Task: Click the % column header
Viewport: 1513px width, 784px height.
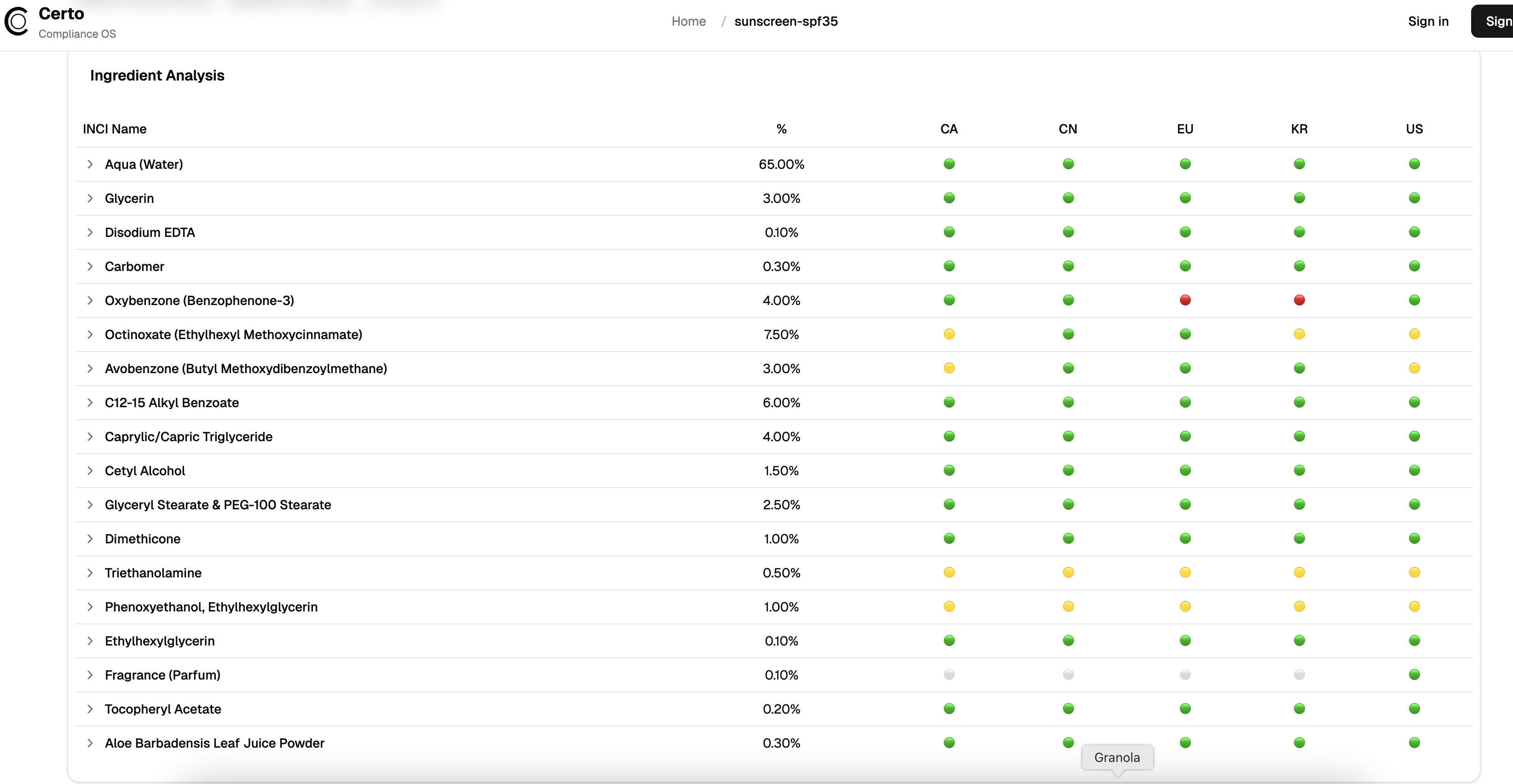Action: point(781,129)
